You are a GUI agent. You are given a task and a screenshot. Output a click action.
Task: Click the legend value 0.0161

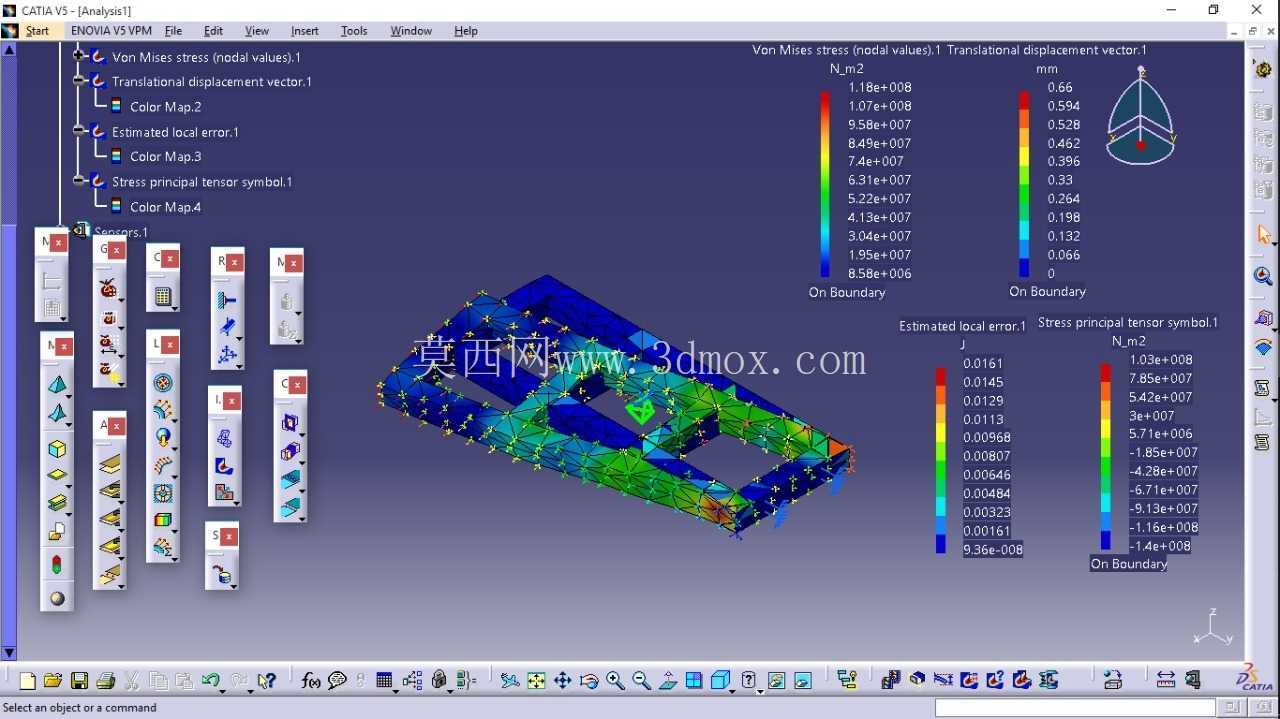tap(983, 363)
